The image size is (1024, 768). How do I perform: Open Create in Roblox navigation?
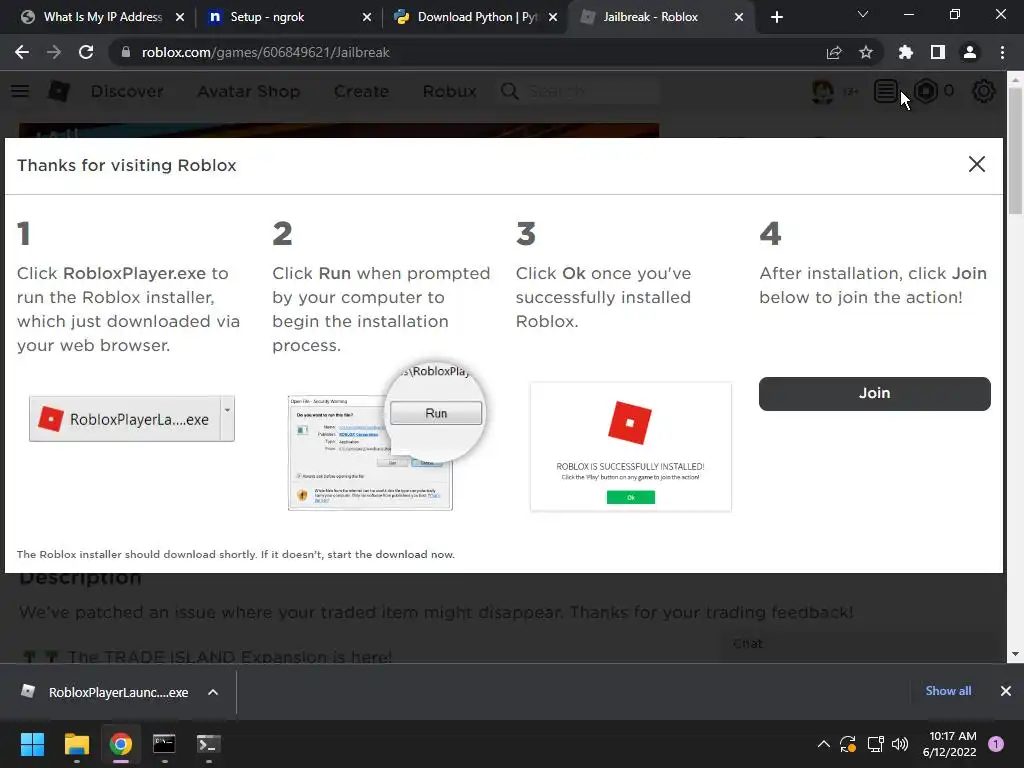coord(361,91)
